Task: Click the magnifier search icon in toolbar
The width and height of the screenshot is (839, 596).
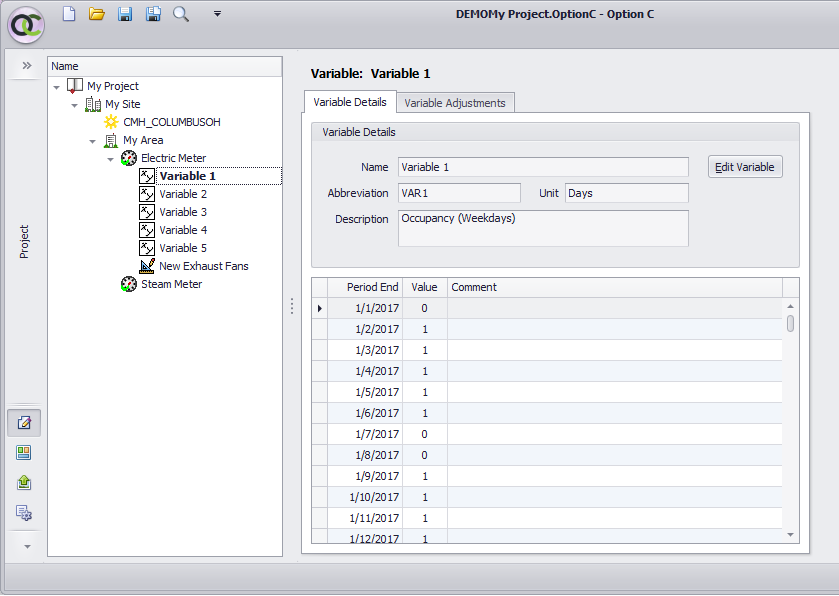Action: (x=181, y=14)
